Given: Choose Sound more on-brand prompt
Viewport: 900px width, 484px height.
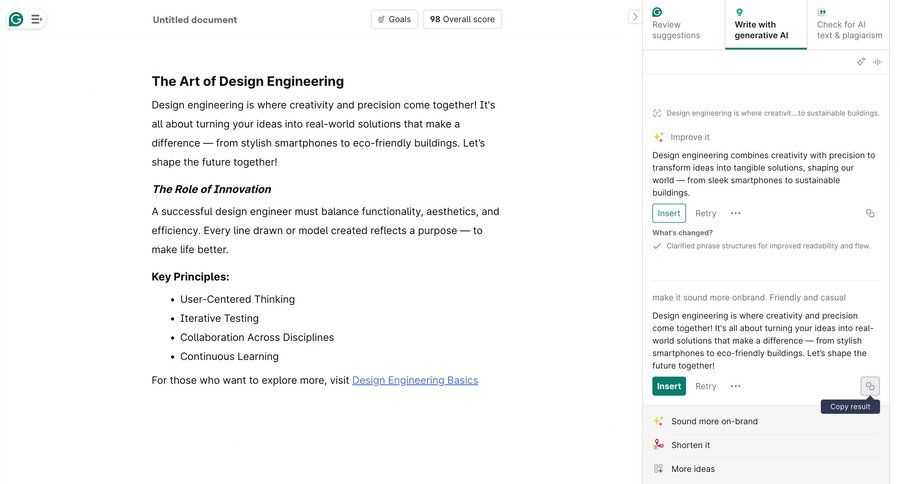Looking at the screenshot, I should pyautogui.click(x=766, y=421).
